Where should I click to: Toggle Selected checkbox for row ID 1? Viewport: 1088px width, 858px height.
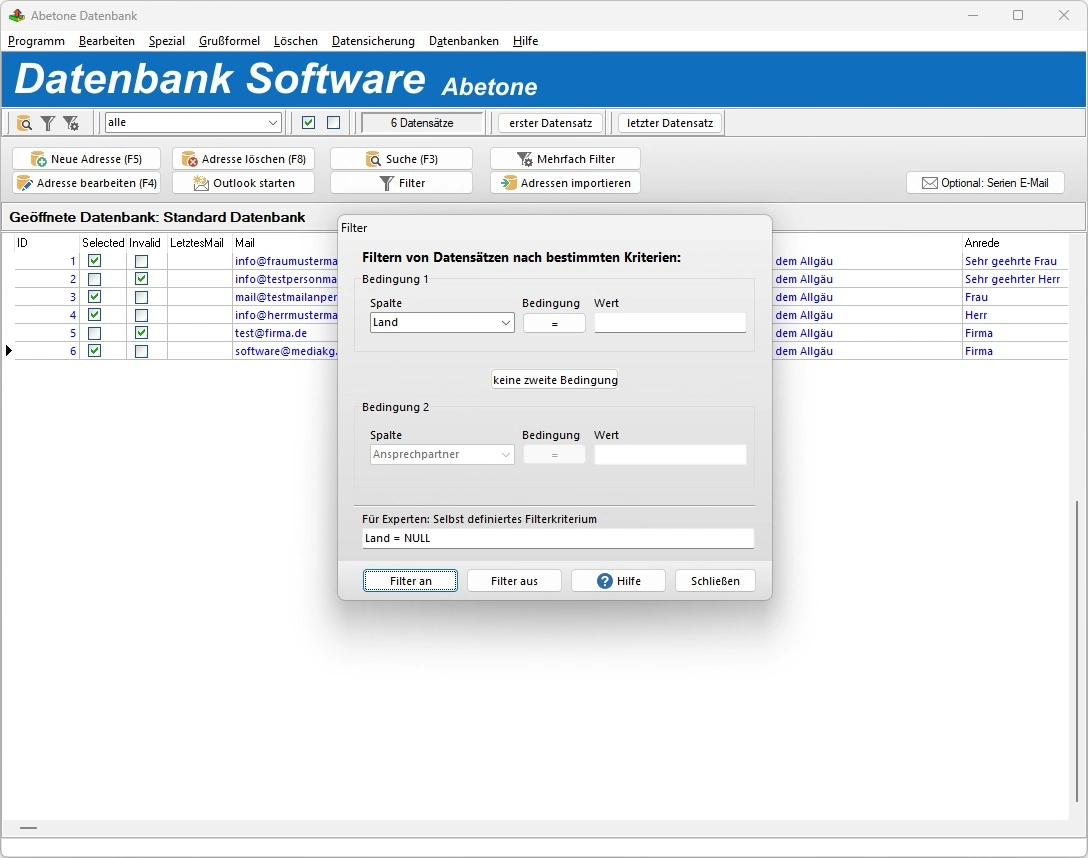[94, 261]
